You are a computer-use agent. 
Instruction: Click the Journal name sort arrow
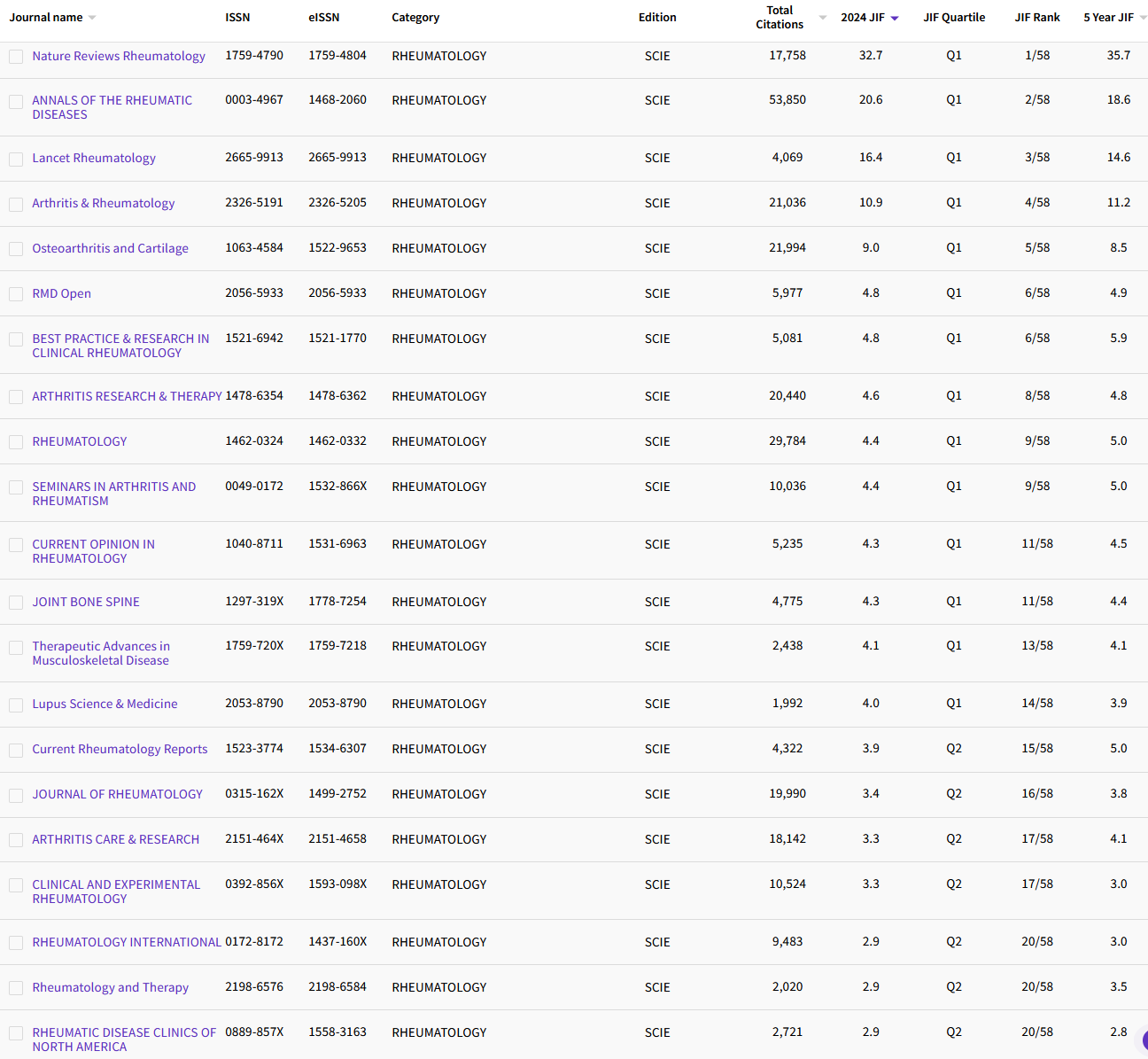tap(92, 18)
